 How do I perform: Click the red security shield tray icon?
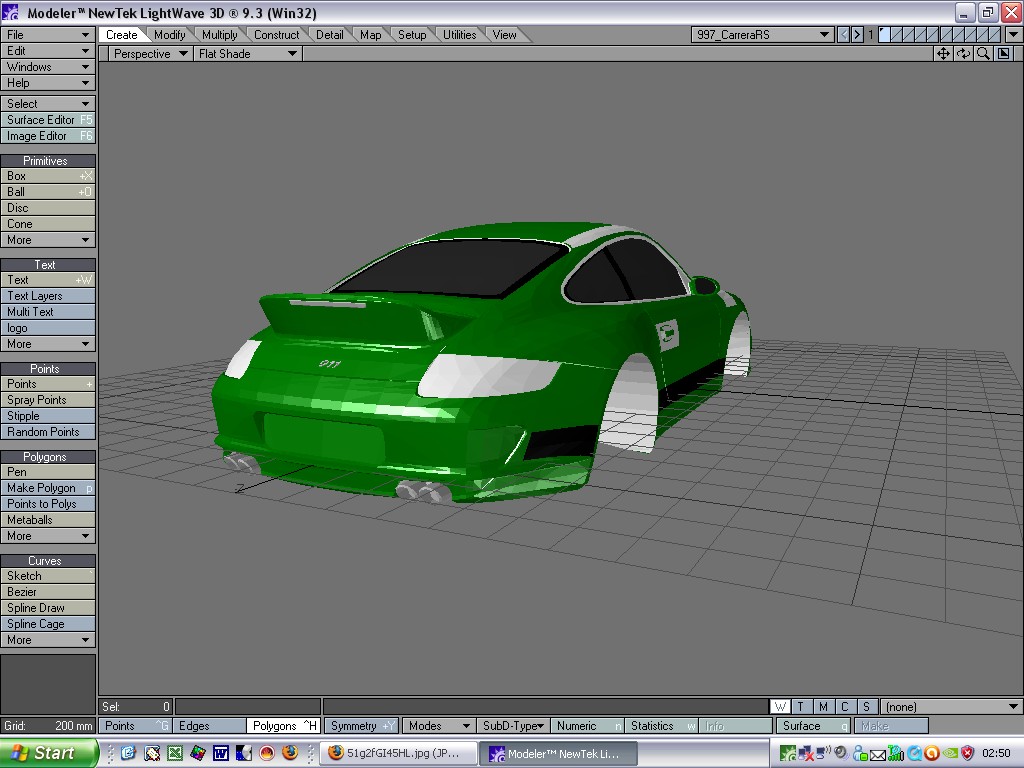click(967, 753)
